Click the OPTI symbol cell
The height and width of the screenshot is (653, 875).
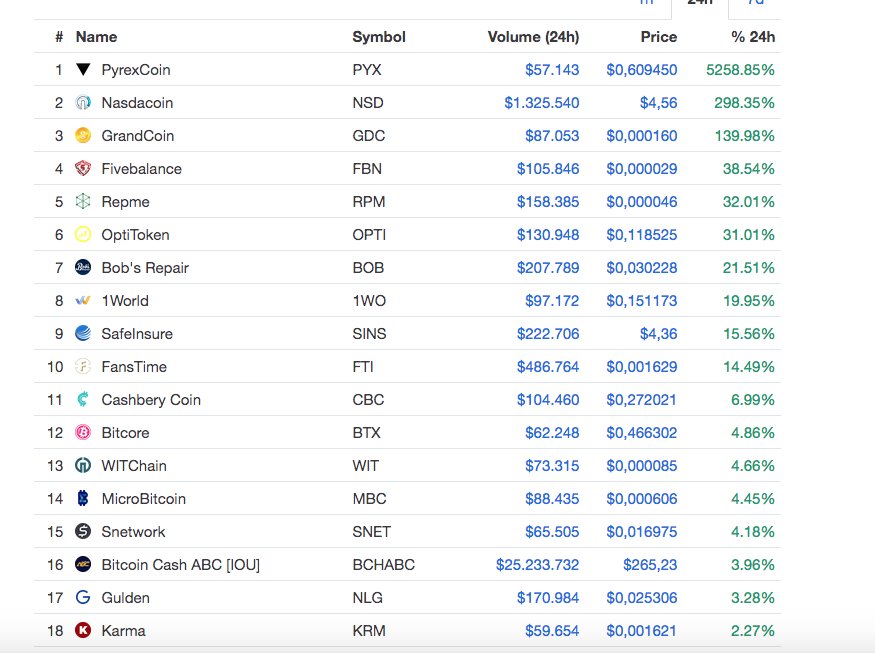[369, 234]
